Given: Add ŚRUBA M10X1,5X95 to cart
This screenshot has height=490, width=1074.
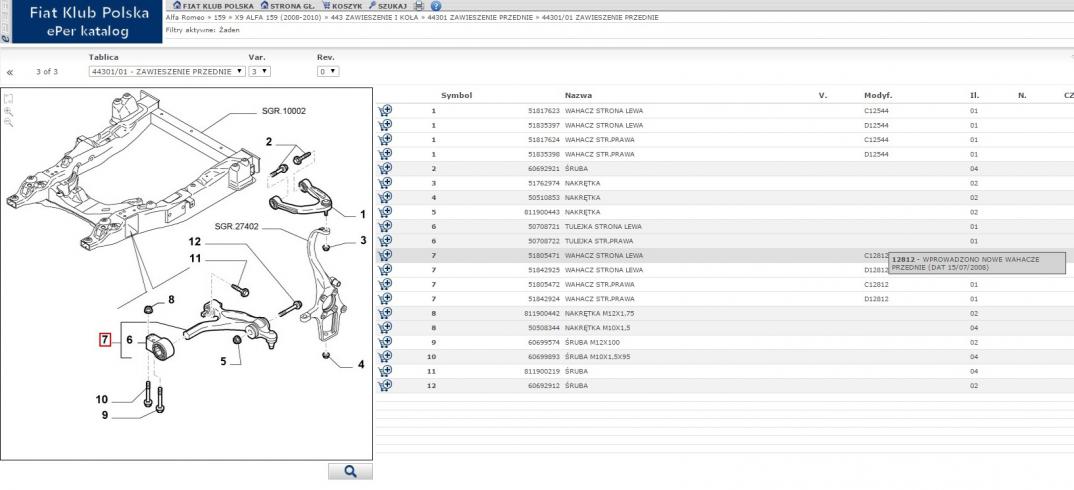Looking at the screenshot, I should click(x=385, y=356).
